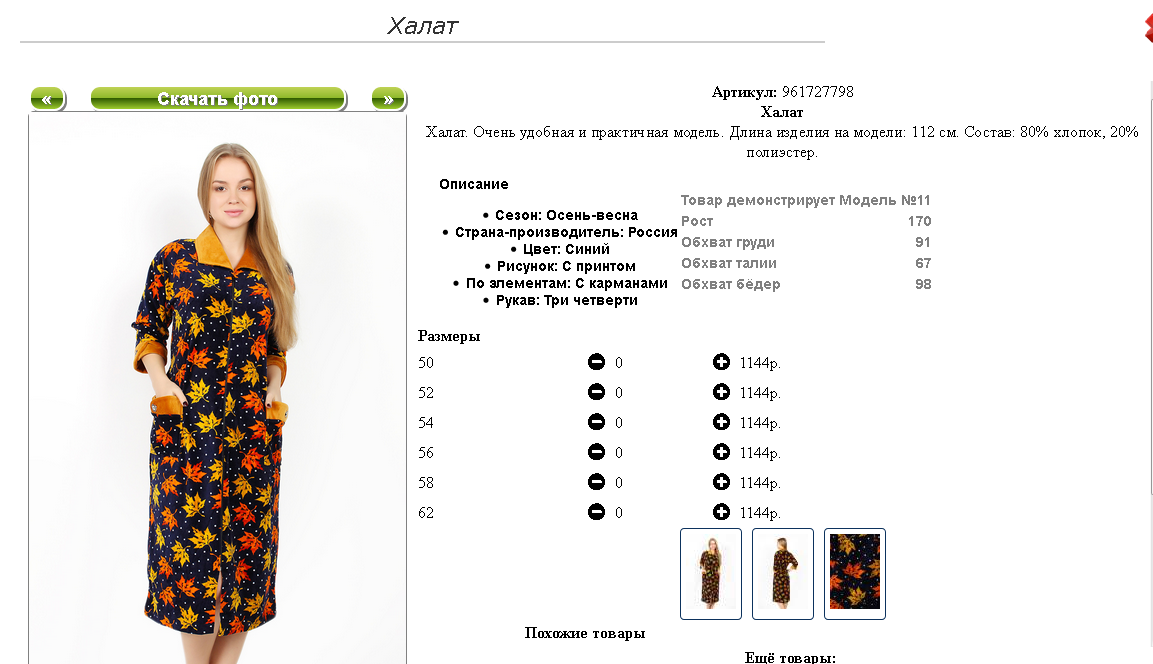
Task: Click minus icon for size 58
Action: click(x=596, y=482)
